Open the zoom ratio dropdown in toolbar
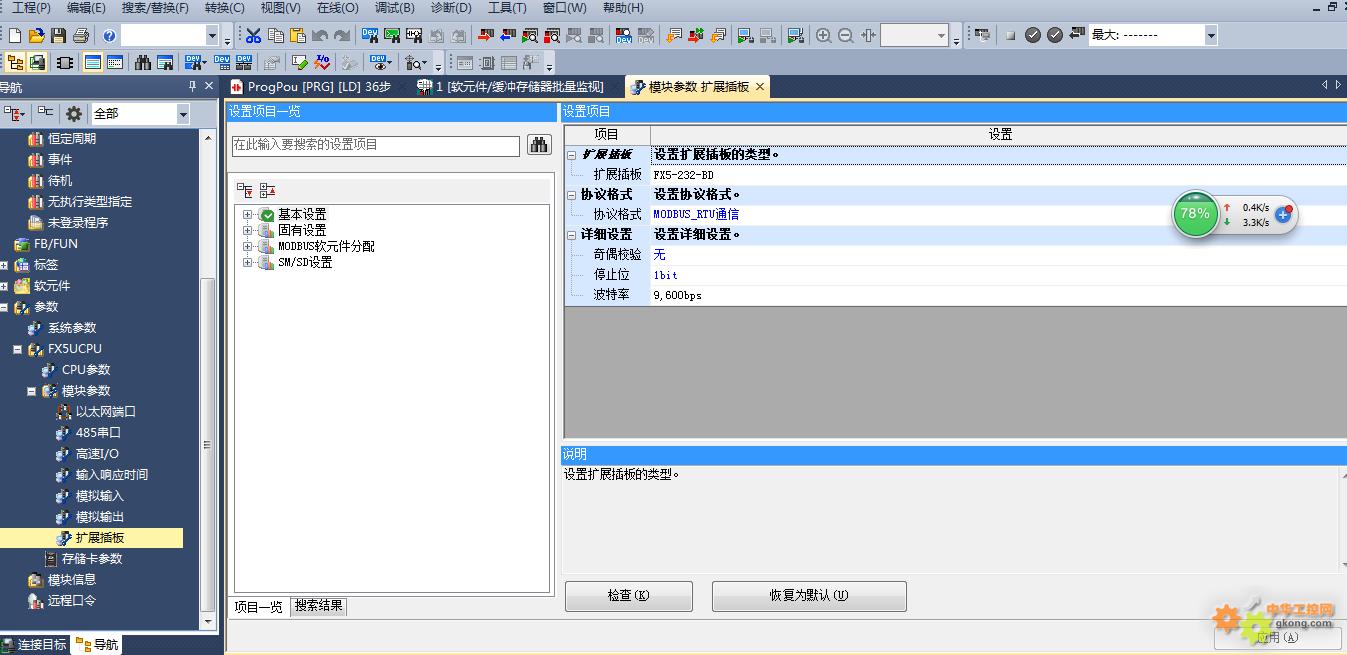This screenshot has height=655, width=1347. point(942,36)
